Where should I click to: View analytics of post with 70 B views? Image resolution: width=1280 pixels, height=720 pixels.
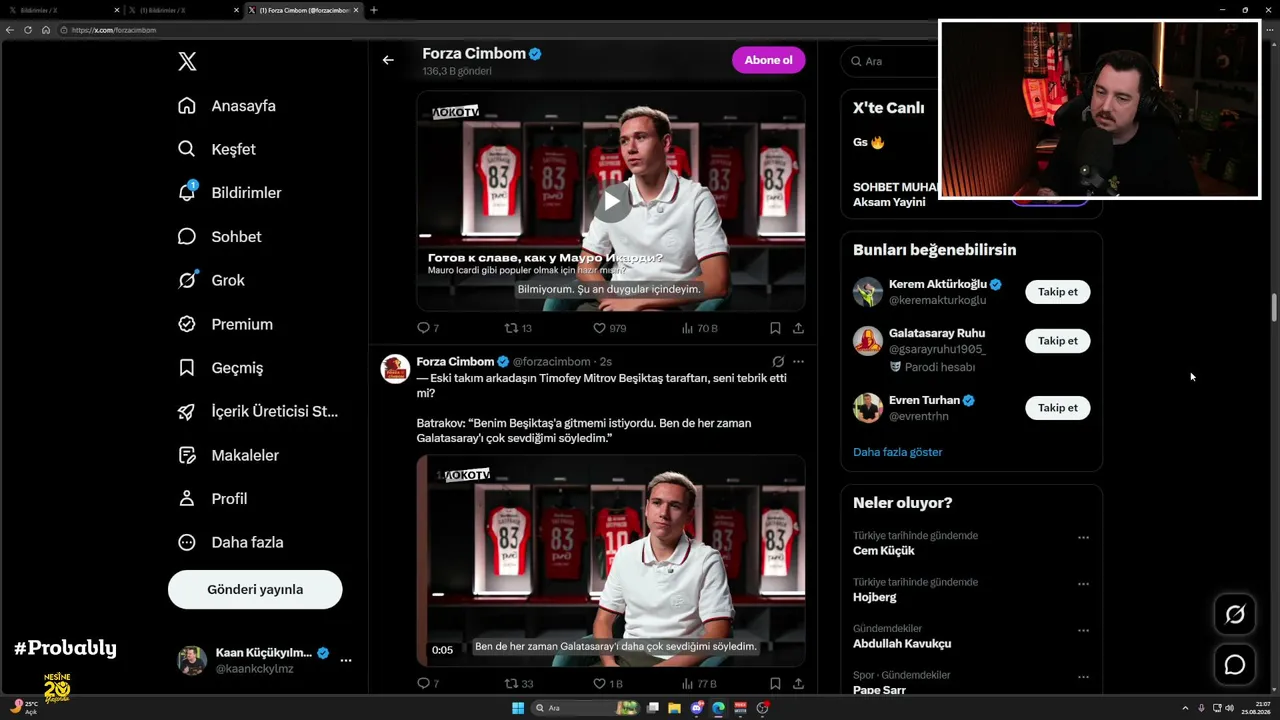point(699,328)
